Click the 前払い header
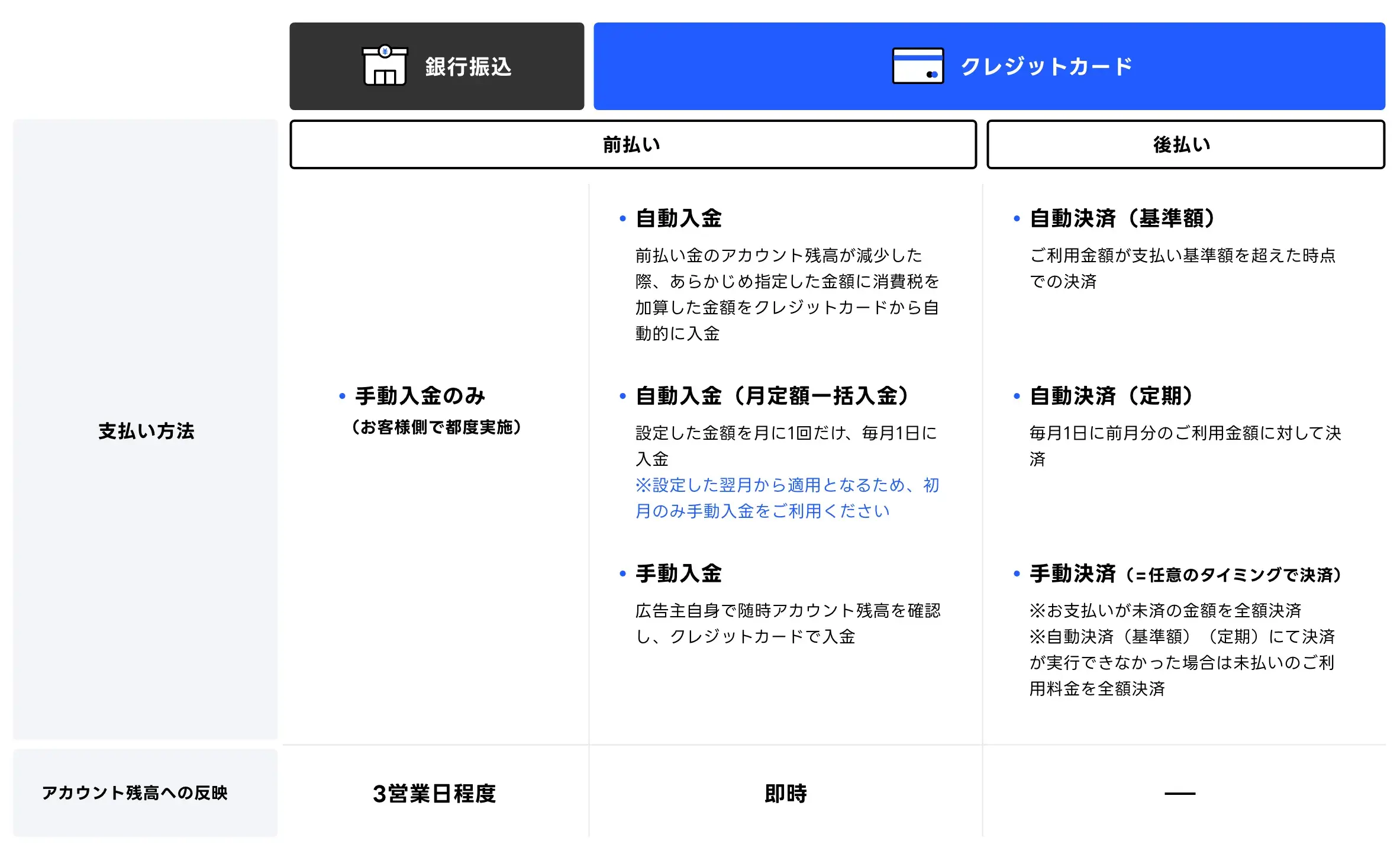The width and height of the screenshot is (1400, 844). coord(632,144)
